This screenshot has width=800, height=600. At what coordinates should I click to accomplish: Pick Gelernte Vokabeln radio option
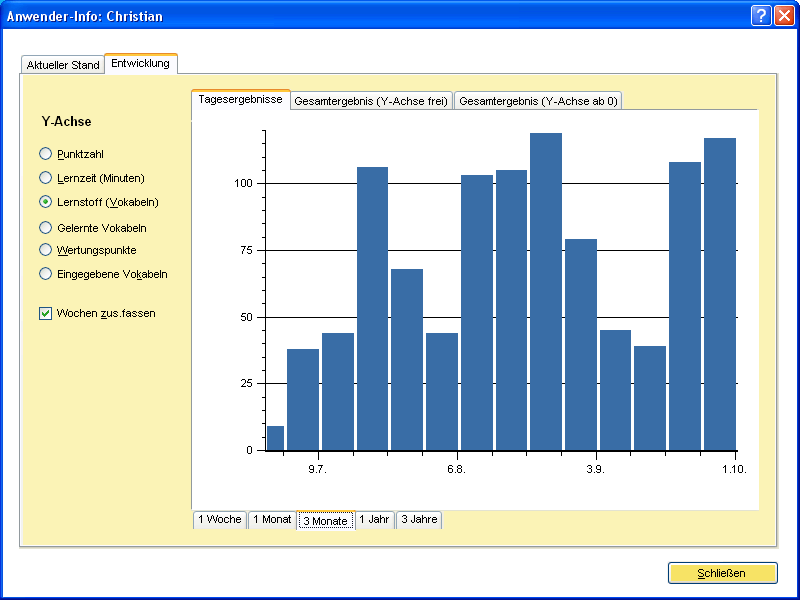[x=45, y=228]
